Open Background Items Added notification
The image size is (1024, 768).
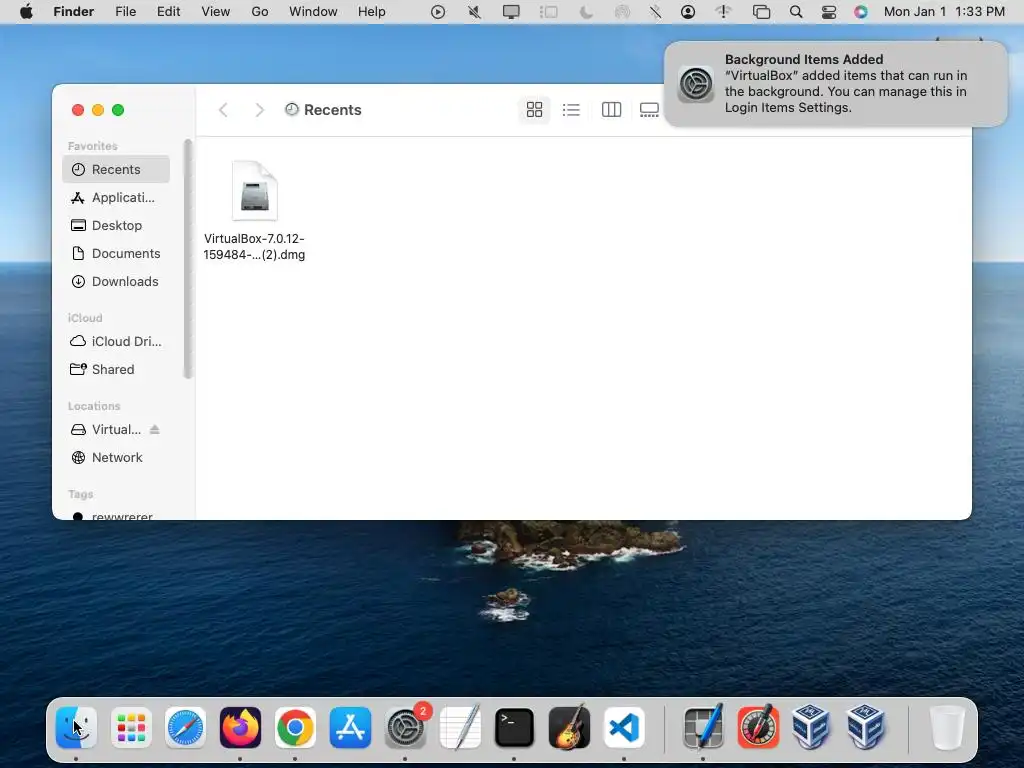(x=835, y=84)
